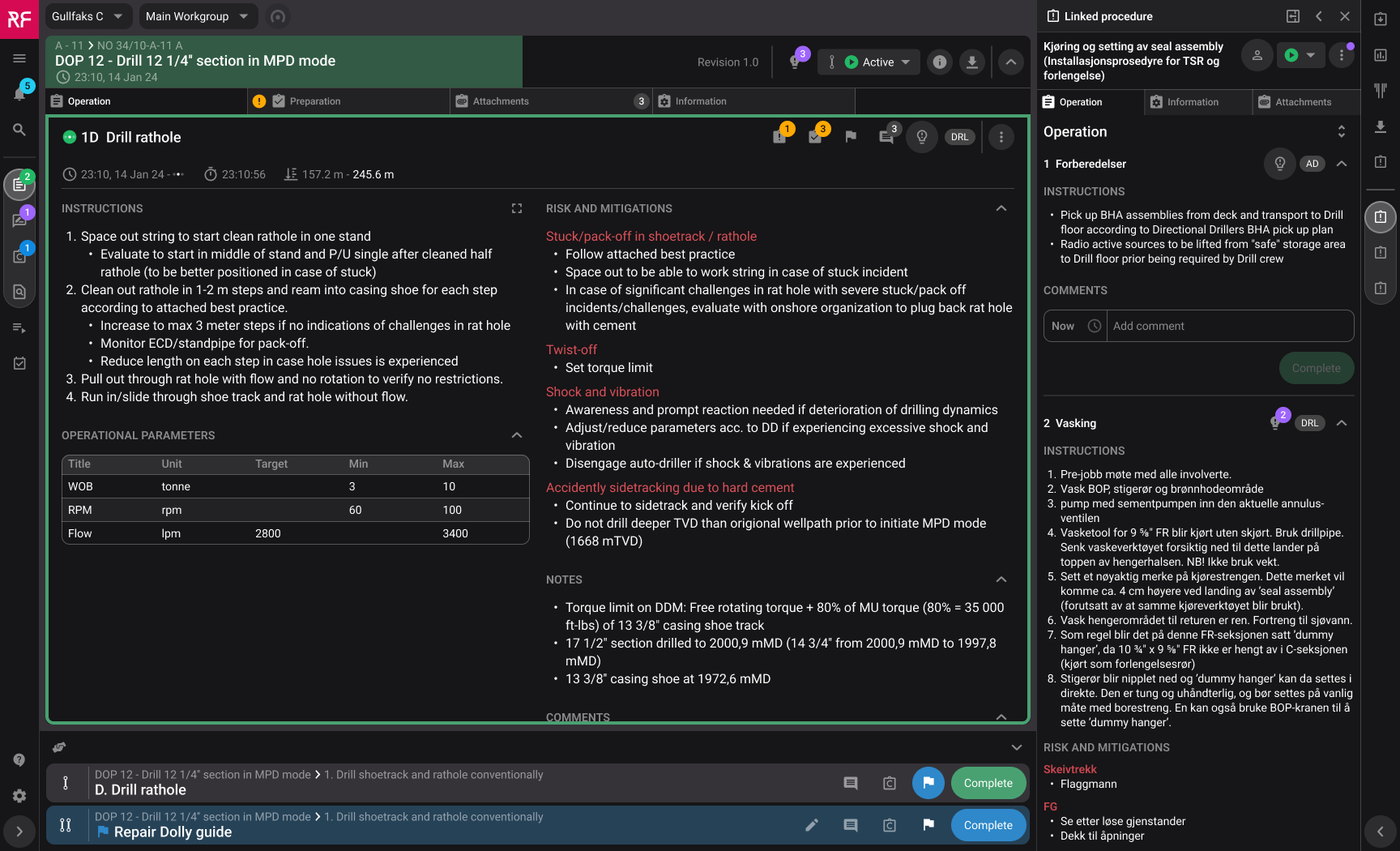1400x851 pixels.
Task: Open the help question mark icon
Action: click(19, 760)
